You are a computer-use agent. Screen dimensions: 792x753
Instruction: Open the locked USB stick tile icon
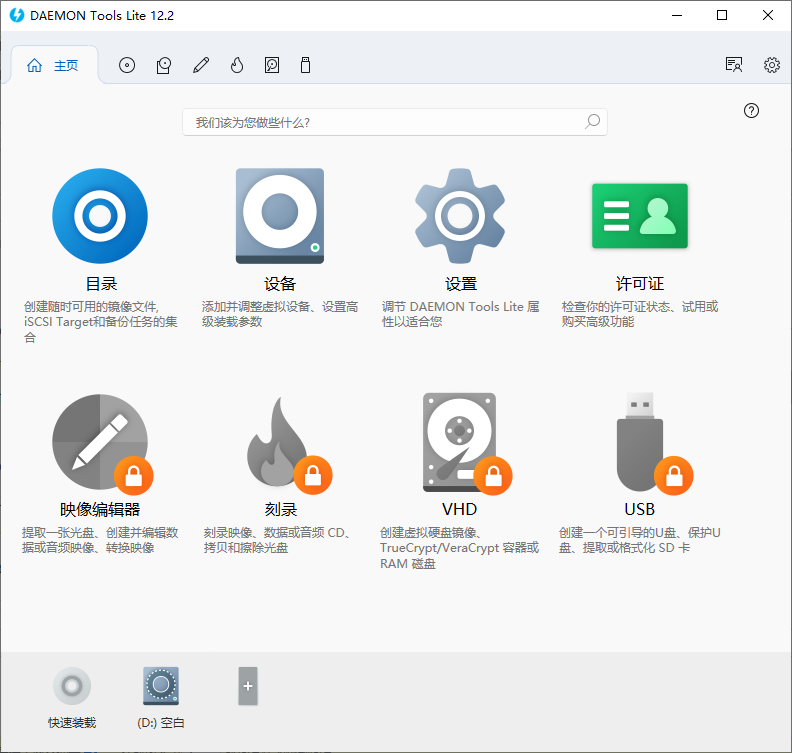pos(654,443)
